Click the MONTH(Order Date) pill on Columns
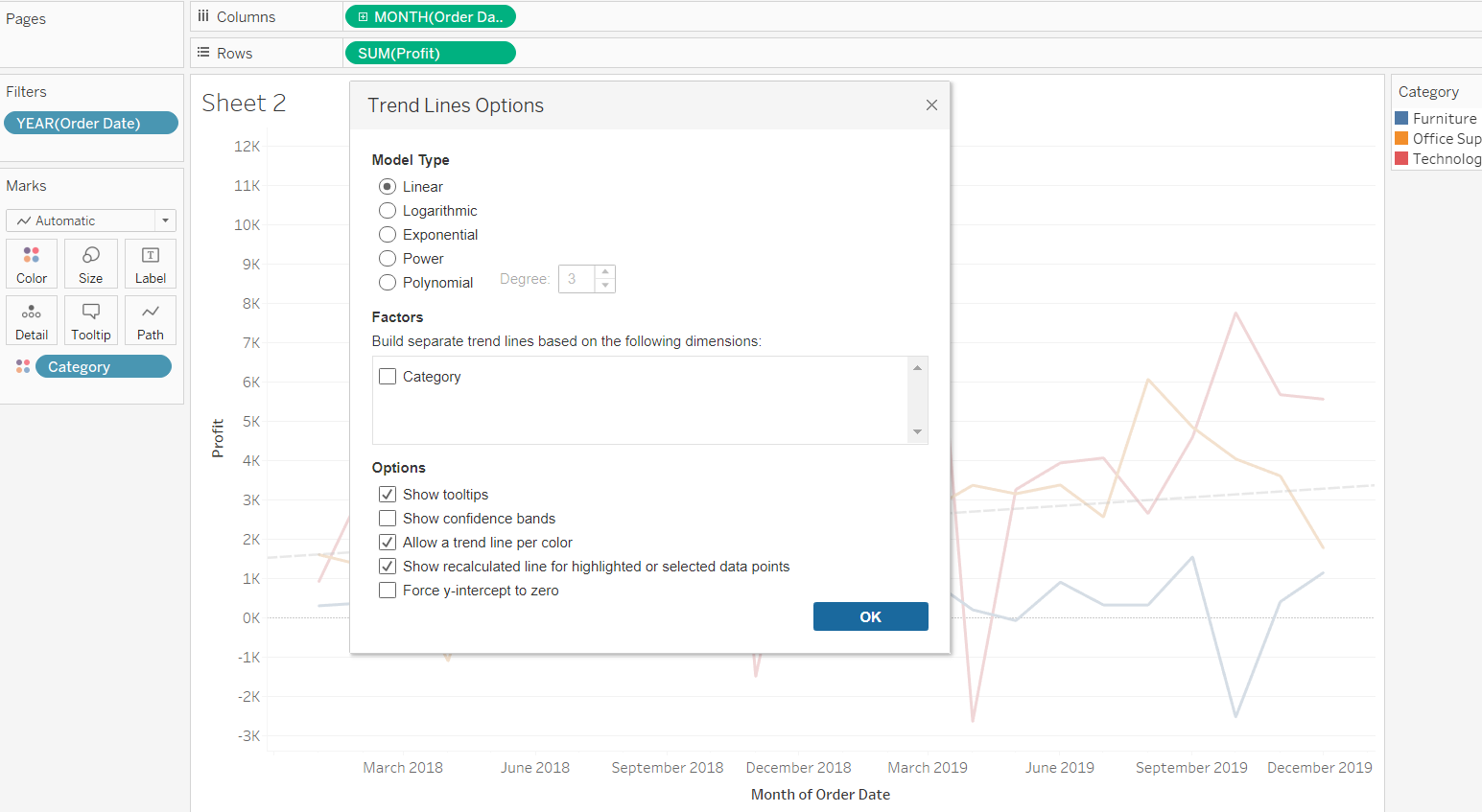This screenshot has width=1482, height=812. pyautogui.click(x=430, y=16)
